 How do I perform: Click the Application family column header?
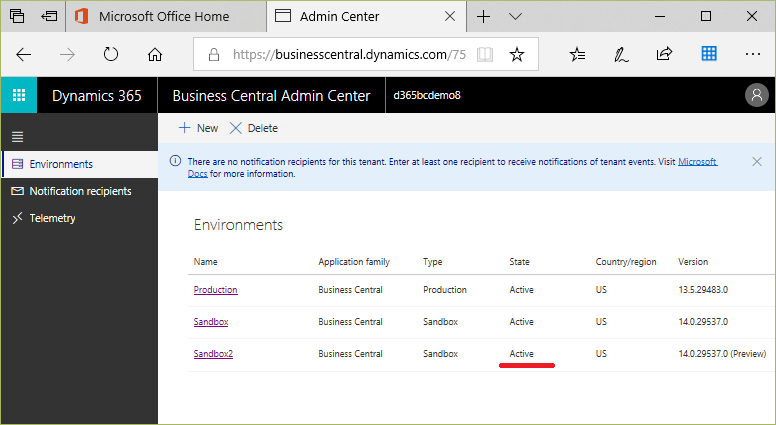pos(354,262)
